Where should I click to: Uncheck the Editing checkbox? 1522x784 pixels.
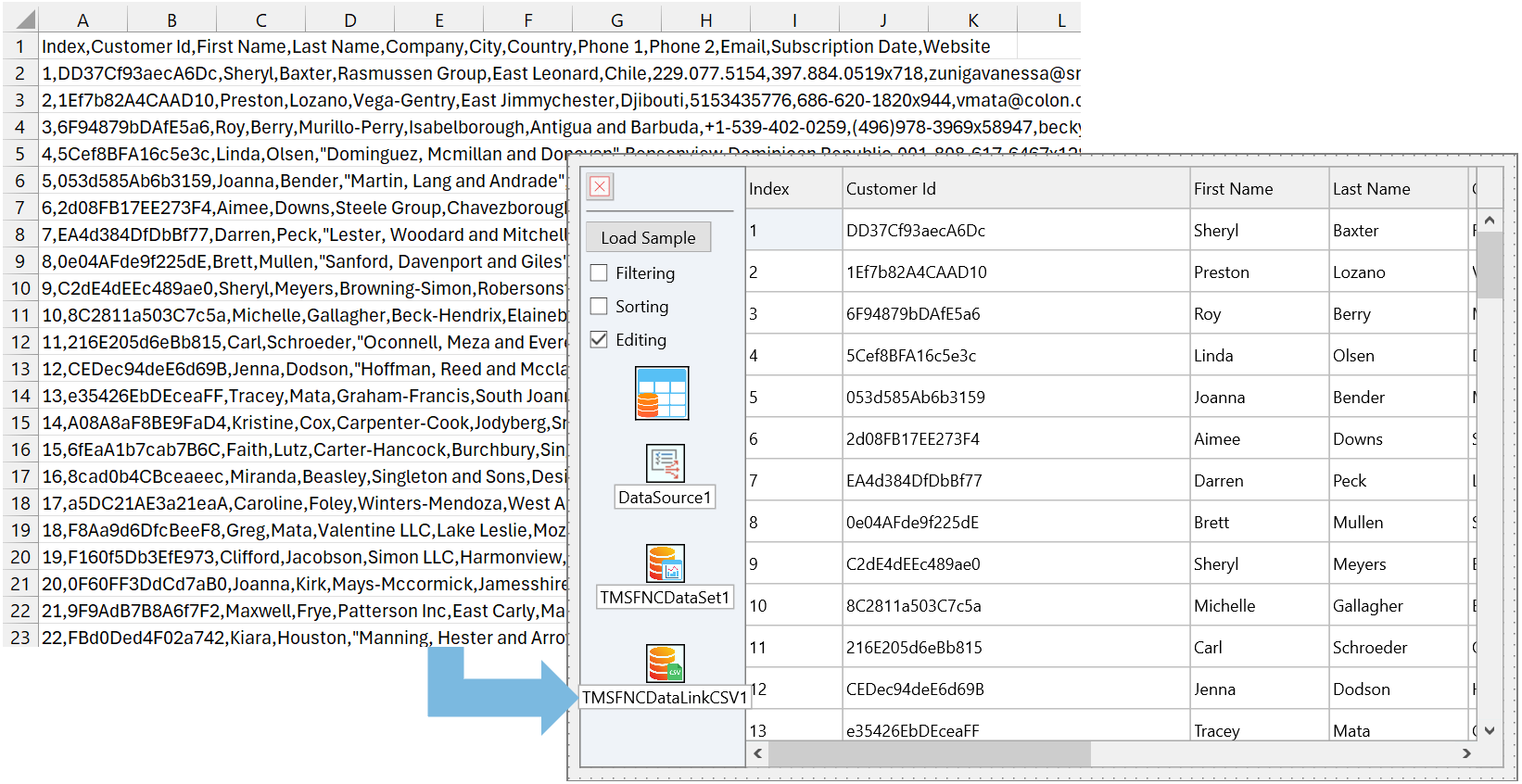pyautogui.click(x=599, y=339)
